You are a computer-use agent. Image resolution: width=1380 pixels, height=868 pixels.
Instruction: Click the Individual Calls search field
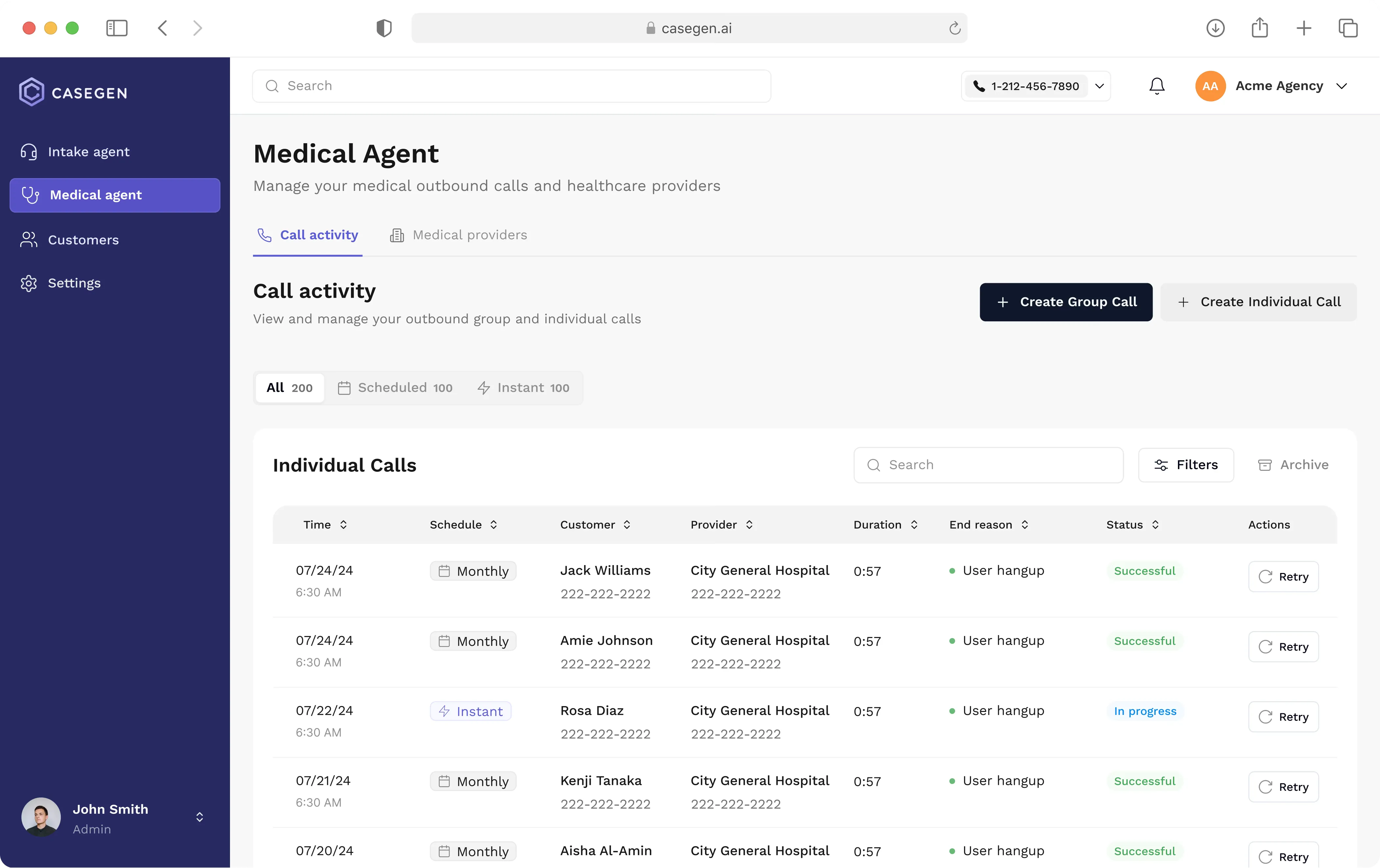click(x=988, y=465)
